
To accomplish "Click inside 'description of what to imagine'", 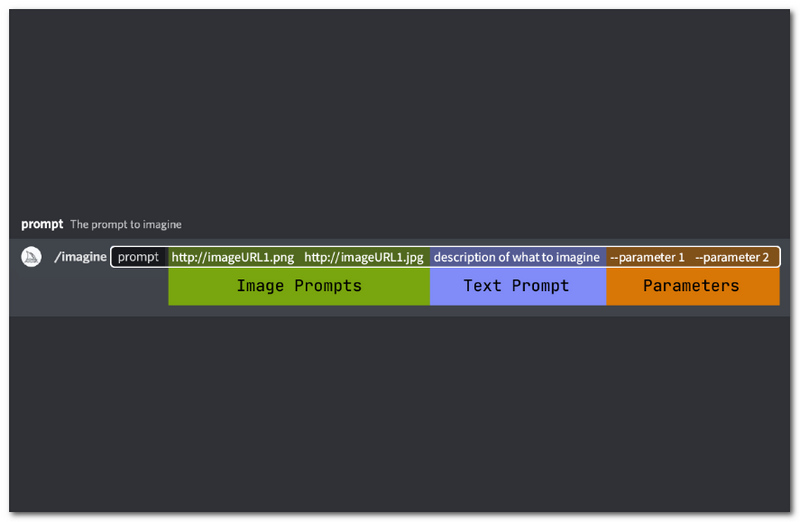I will [516, 257].
